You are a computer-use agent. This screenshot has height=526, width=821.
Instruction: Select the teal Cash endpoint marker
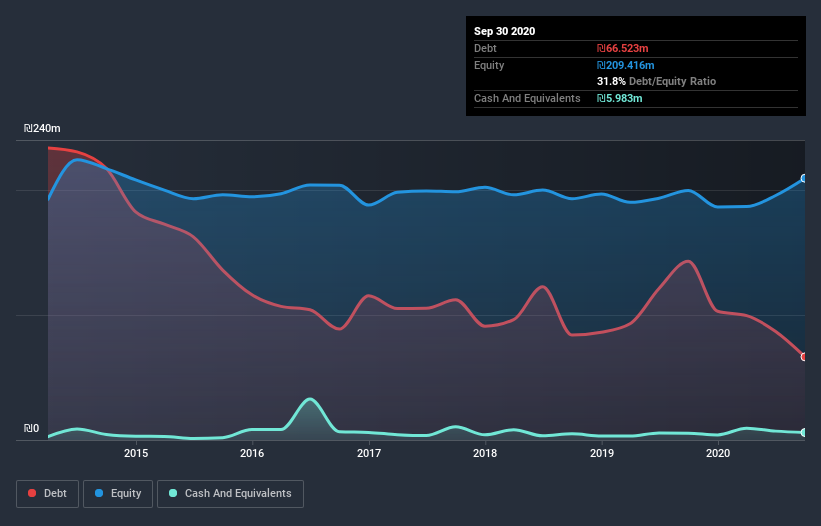pyautogui.click(x=804, y=432)
